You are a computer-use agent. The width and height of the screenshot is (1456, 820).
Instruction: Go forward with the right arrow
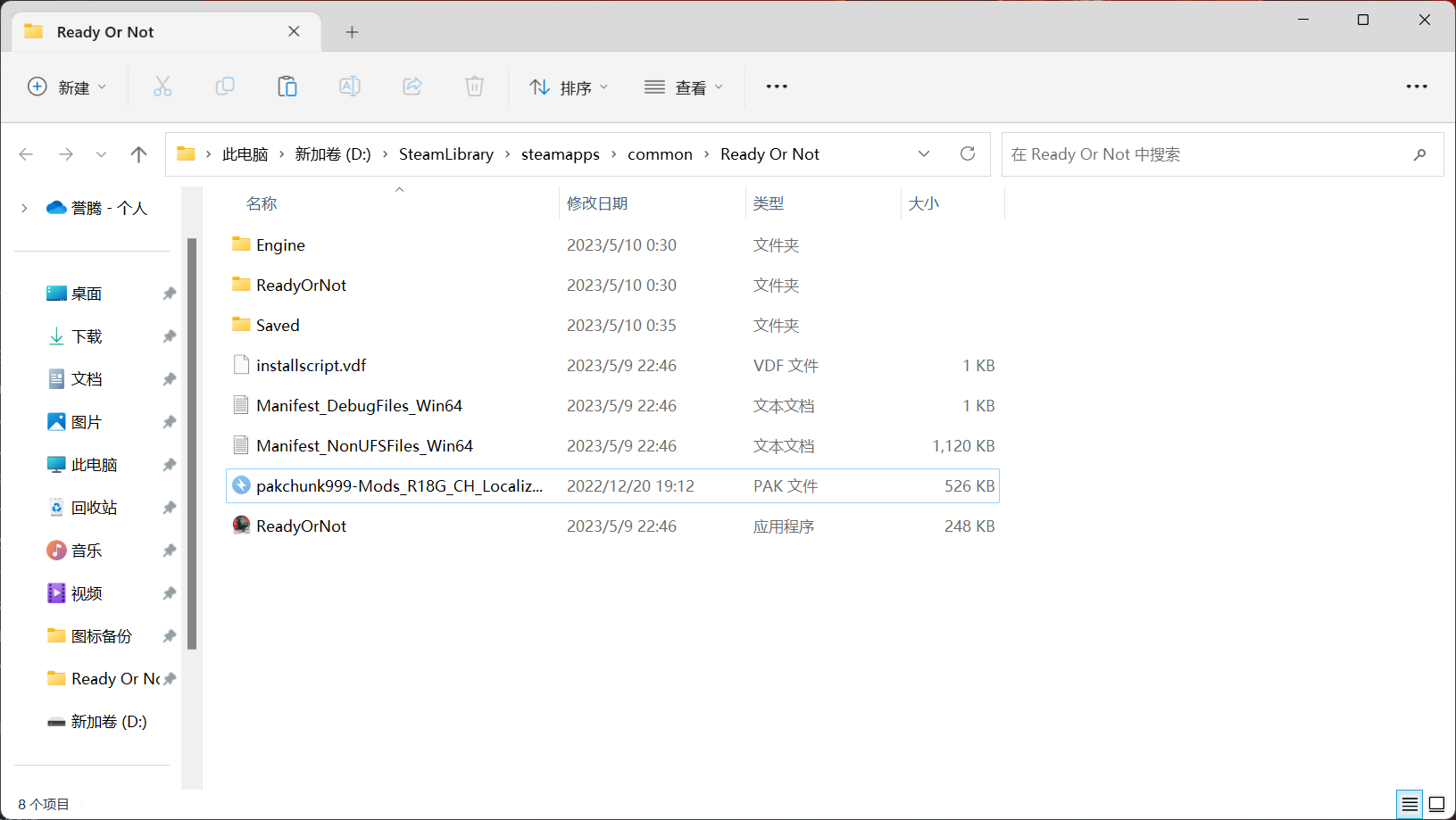click(66, 154)
